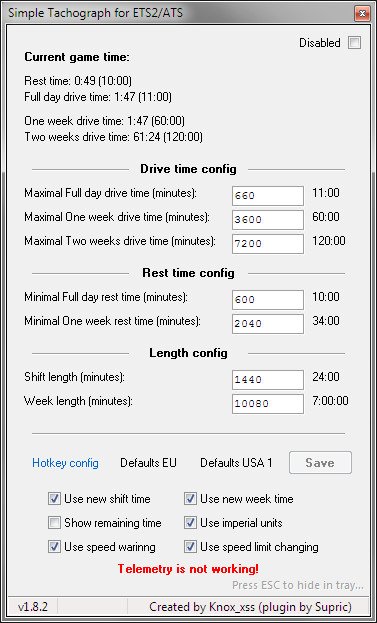
Task: Click the 11:00 converted time next to the 660 field
Action: 326,193
